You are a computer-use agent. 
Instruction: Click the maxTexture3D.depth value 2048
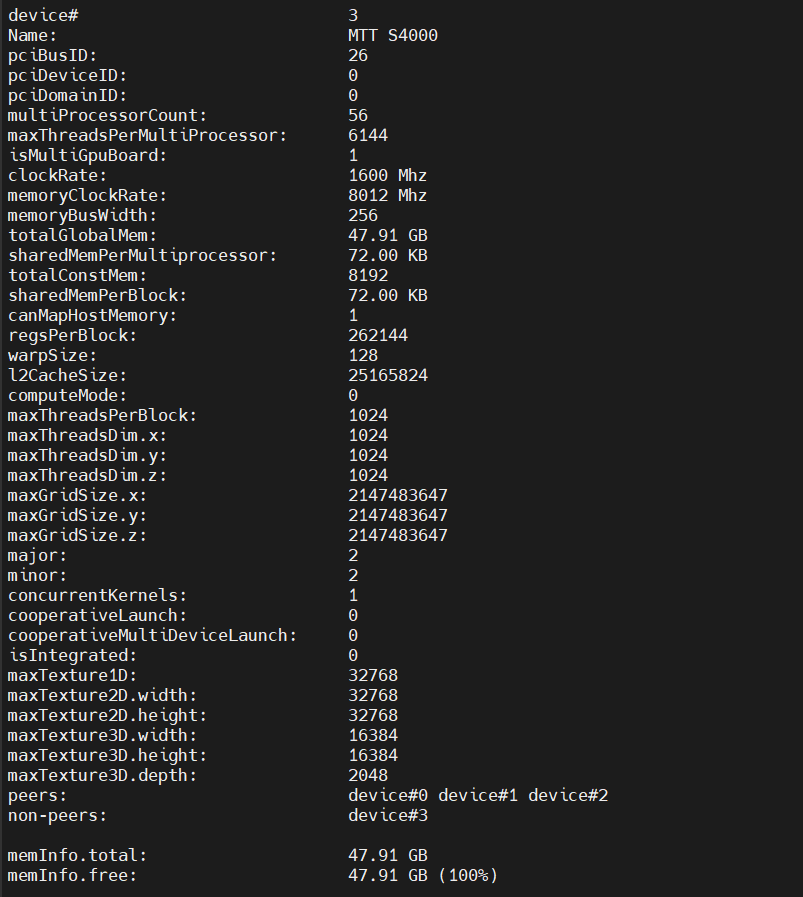point(368,775)
